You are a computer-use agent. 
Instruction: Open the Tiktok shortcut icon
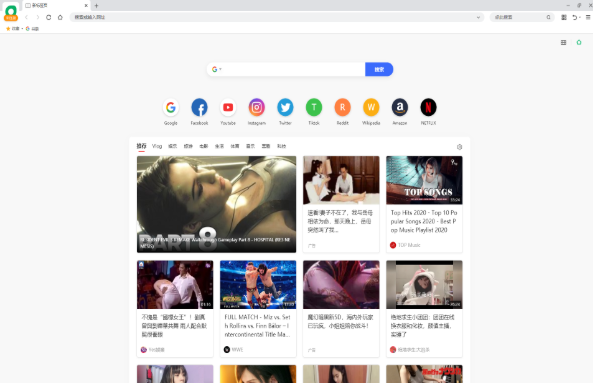tap(314, 108)
